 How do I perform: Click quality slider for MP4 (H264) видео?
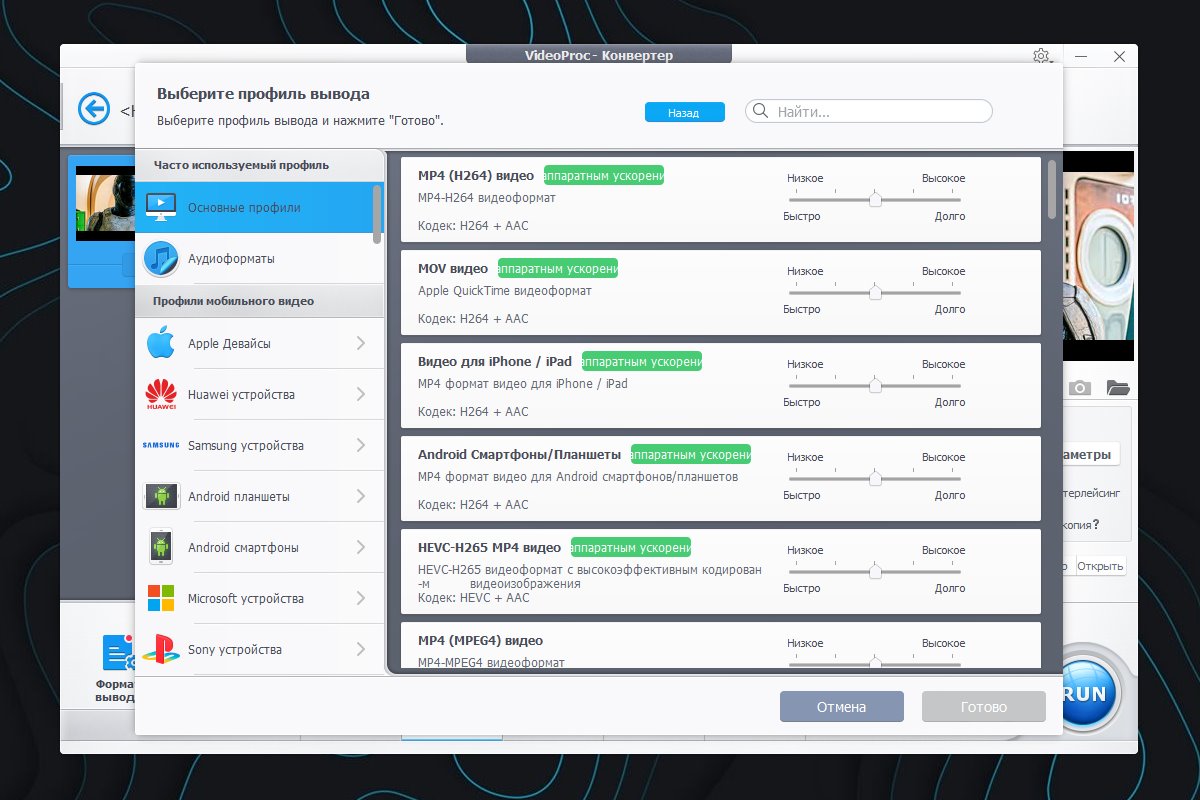tap(875, 199)
